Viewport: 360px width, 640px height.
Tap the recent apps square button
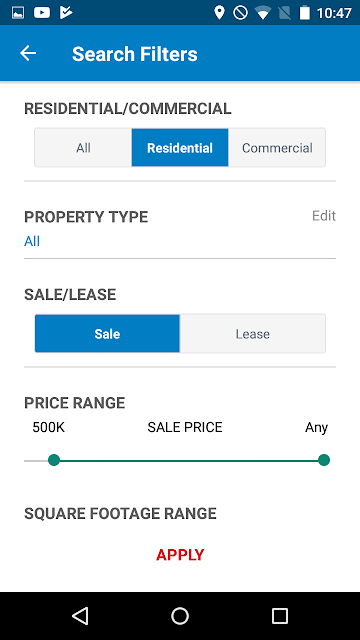[x=280, y=616]
